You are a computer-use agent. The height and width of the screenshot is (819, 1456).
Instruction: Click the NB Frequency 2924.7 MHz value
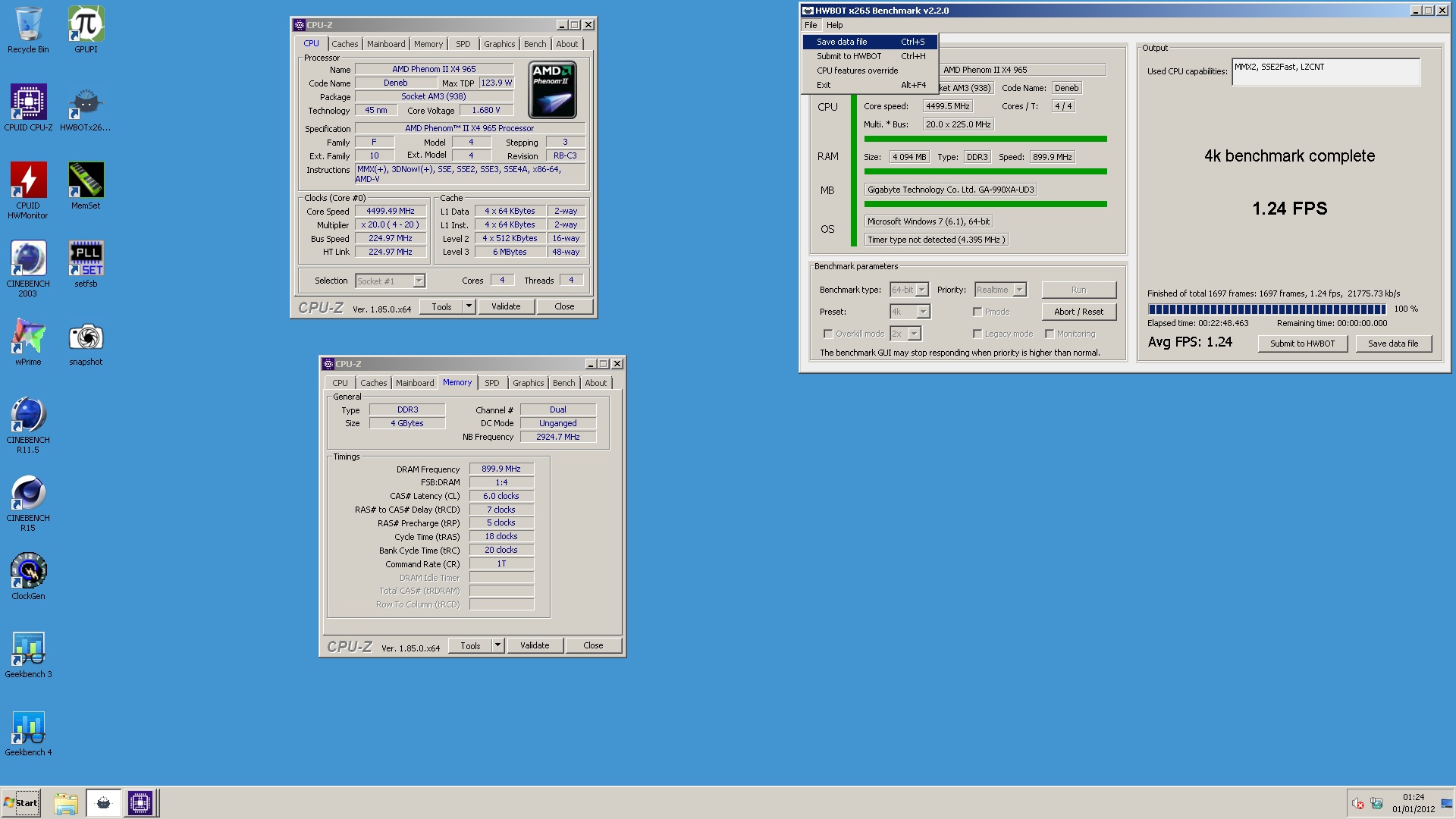[x=558, y=437]
